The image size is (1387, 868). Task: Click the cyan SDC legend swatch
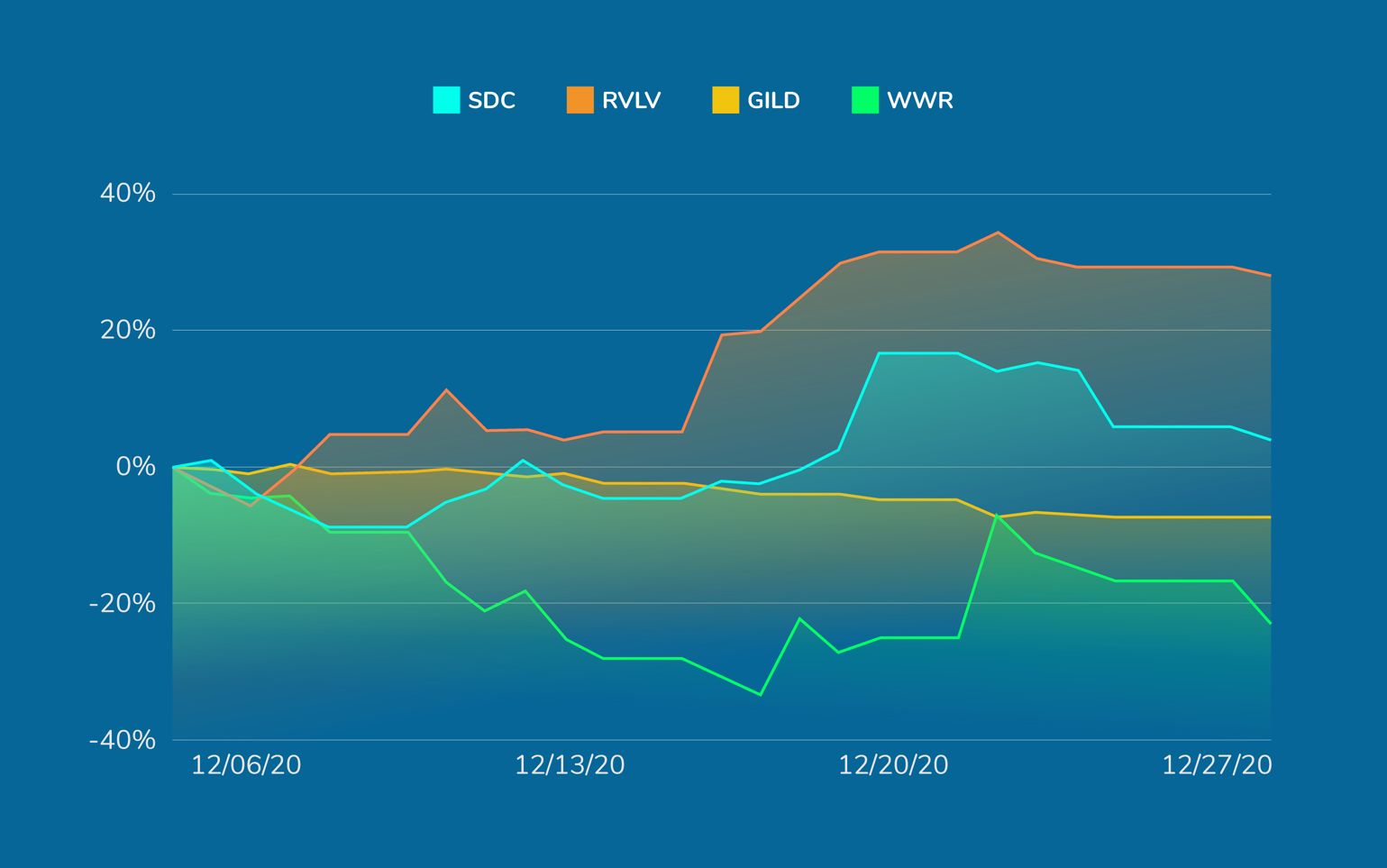446,100
